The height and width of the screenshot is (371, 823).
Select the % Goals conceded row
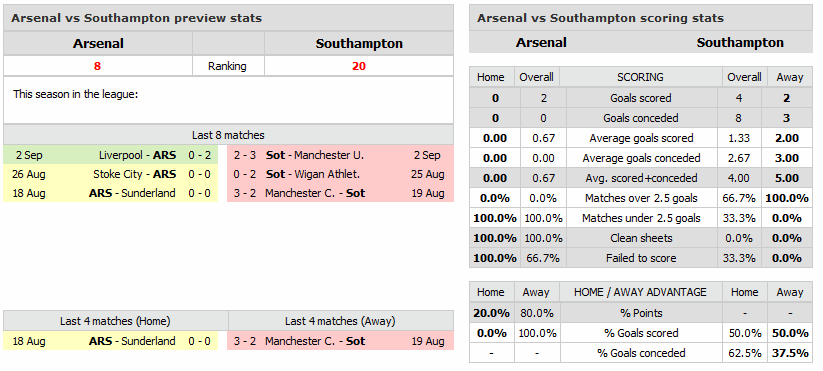640,353
